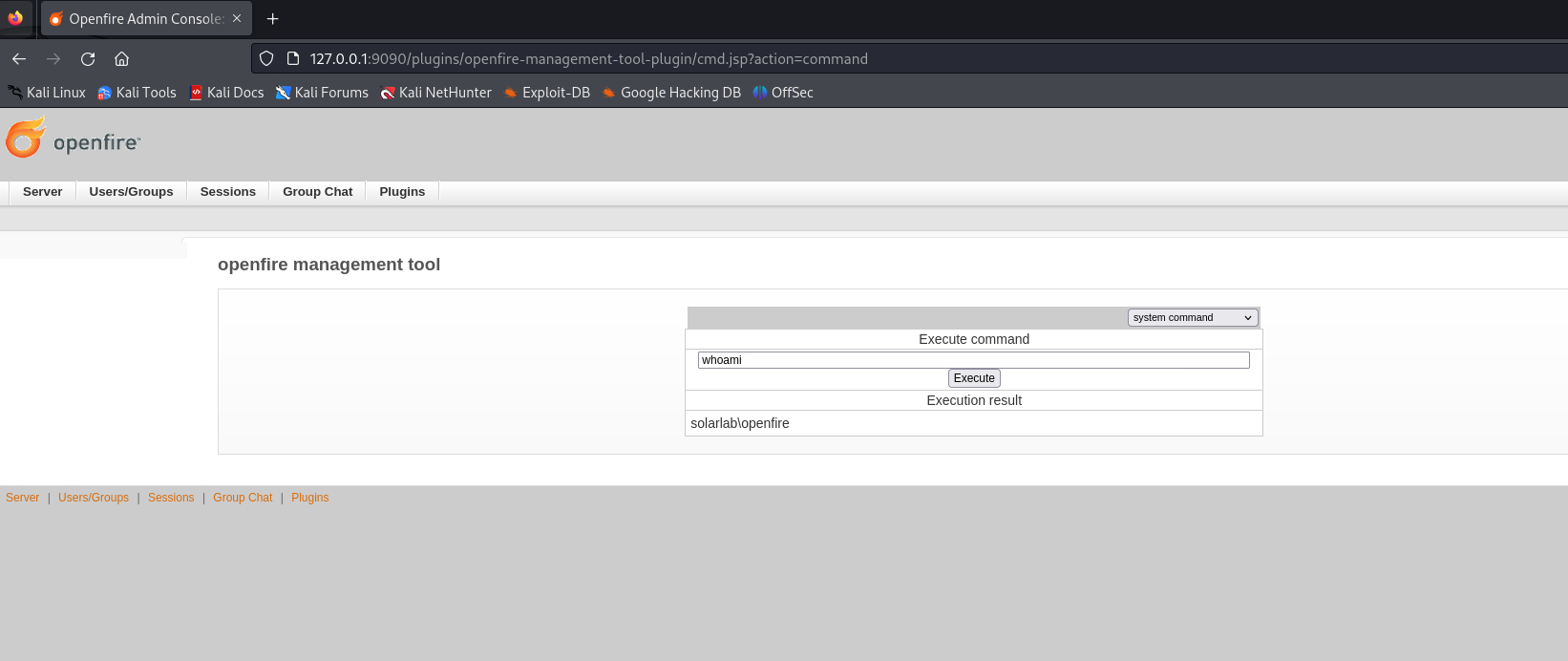Open the Exploit-DB bookmark
Screen dimensions: 1568x661
coord(547,93)
